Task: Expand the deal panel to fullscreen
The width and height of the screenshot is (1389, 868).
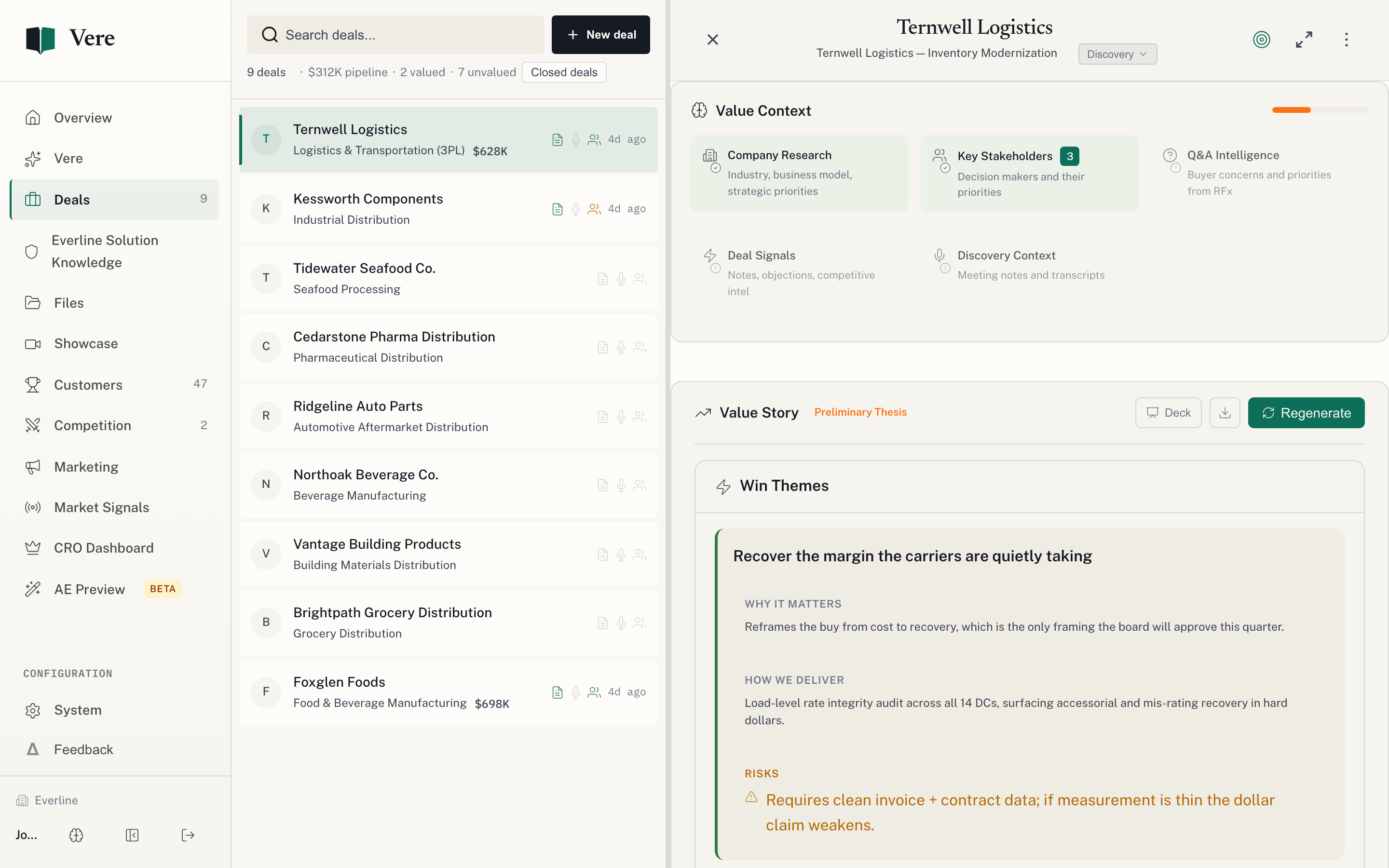Action: [1304, 40]
